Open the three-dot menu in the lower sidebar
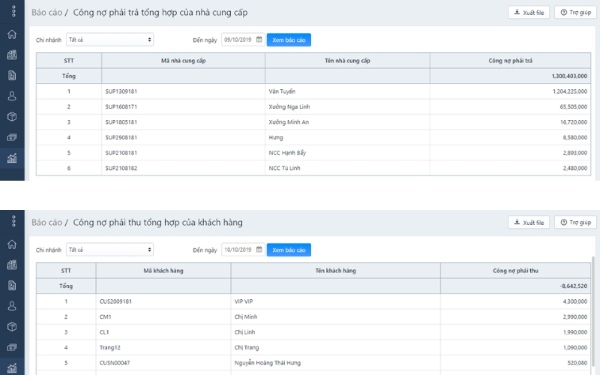 click(x=13, y=221)
